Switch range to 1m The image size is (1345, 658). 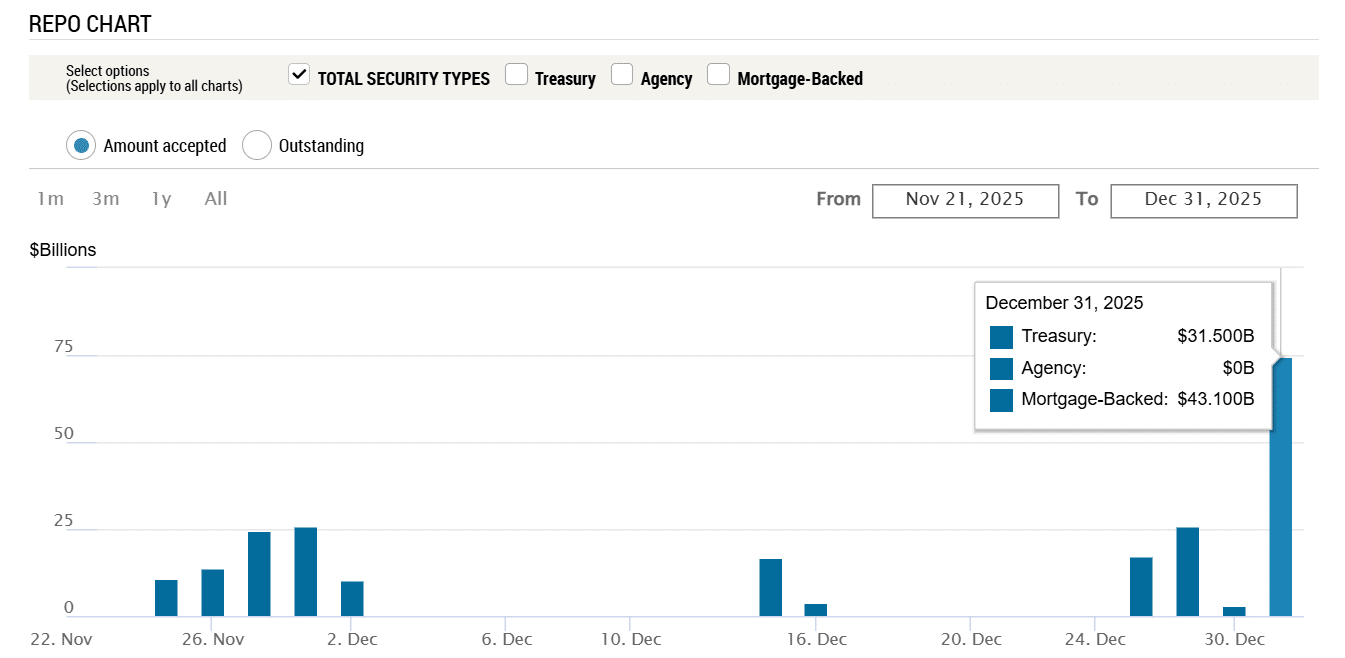point(50,199)
